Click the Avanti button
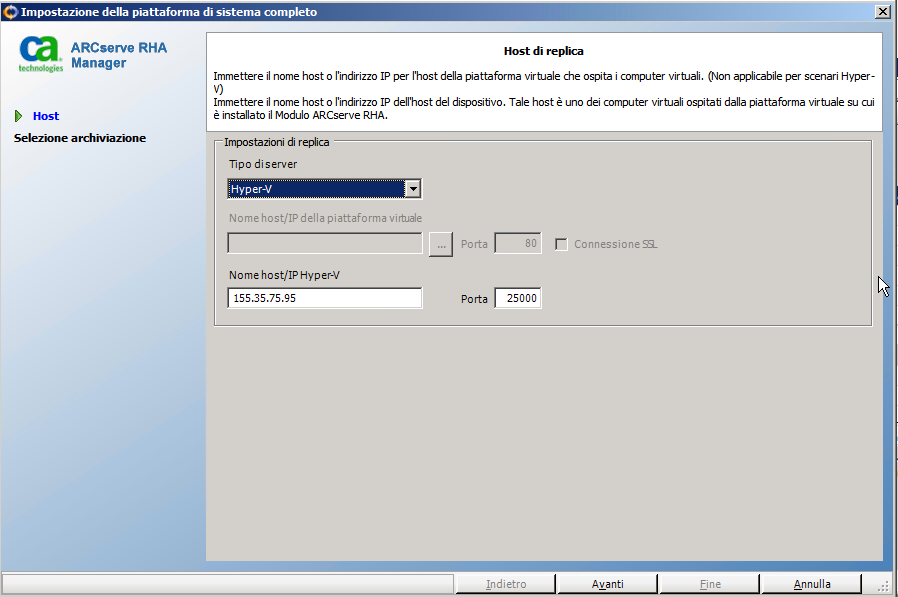The height and width of the screenshot is (597, 898). [607, 584]
